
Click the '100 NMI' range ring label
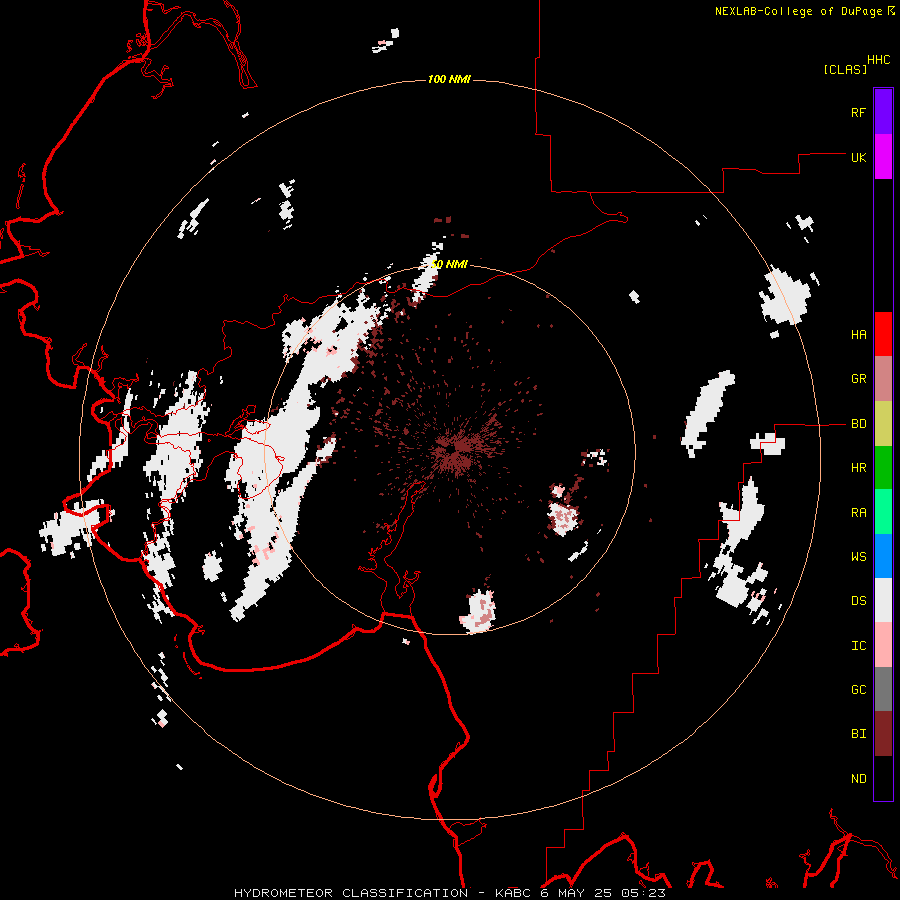pos(449,79)
